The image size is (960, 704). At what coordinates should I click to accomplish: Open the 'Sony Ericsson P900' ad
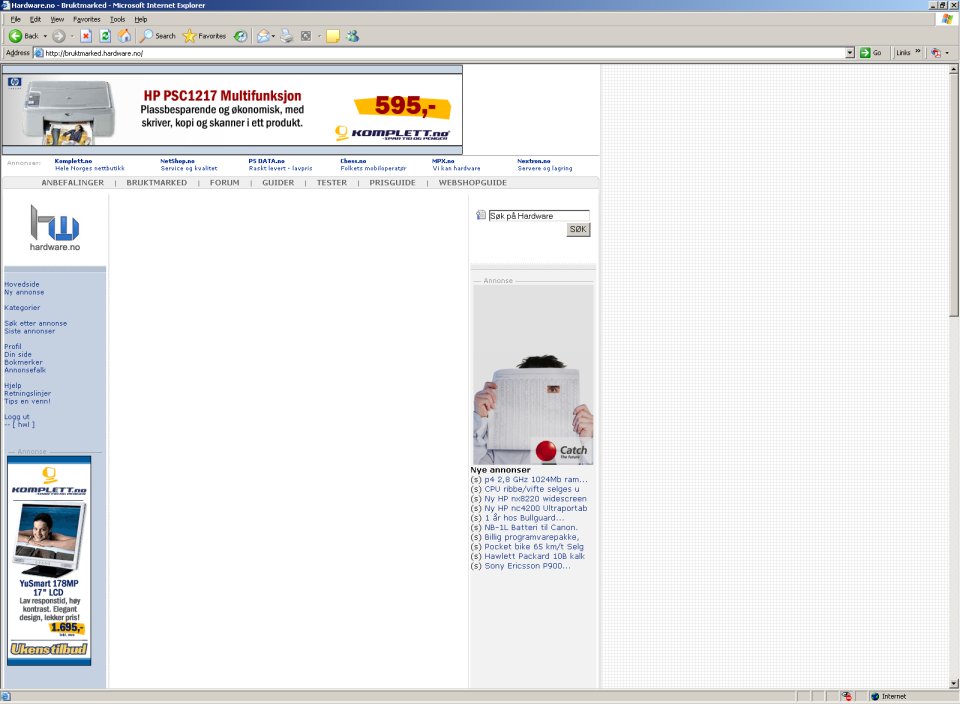[x=527, y=566]
